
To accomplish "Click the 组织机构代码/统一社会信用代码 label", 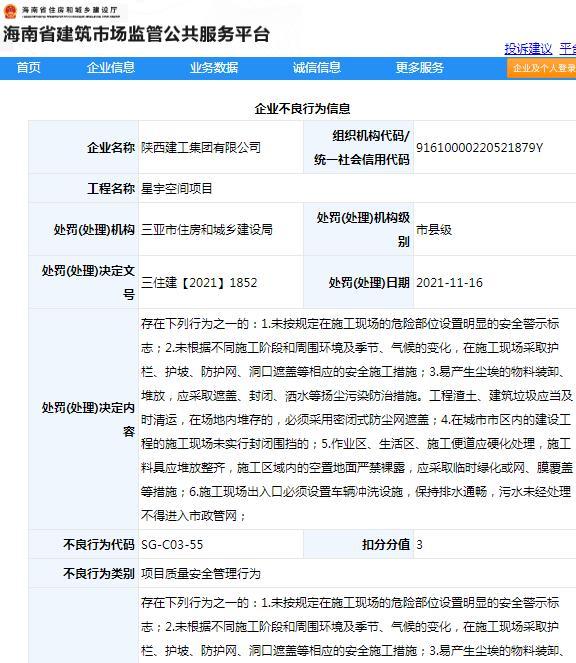I will point(362,148).
